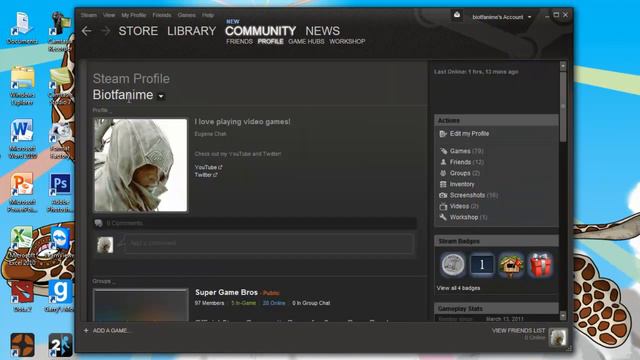Go back with the left arrow
Screen dimensions: 640x360
(87, 31)
